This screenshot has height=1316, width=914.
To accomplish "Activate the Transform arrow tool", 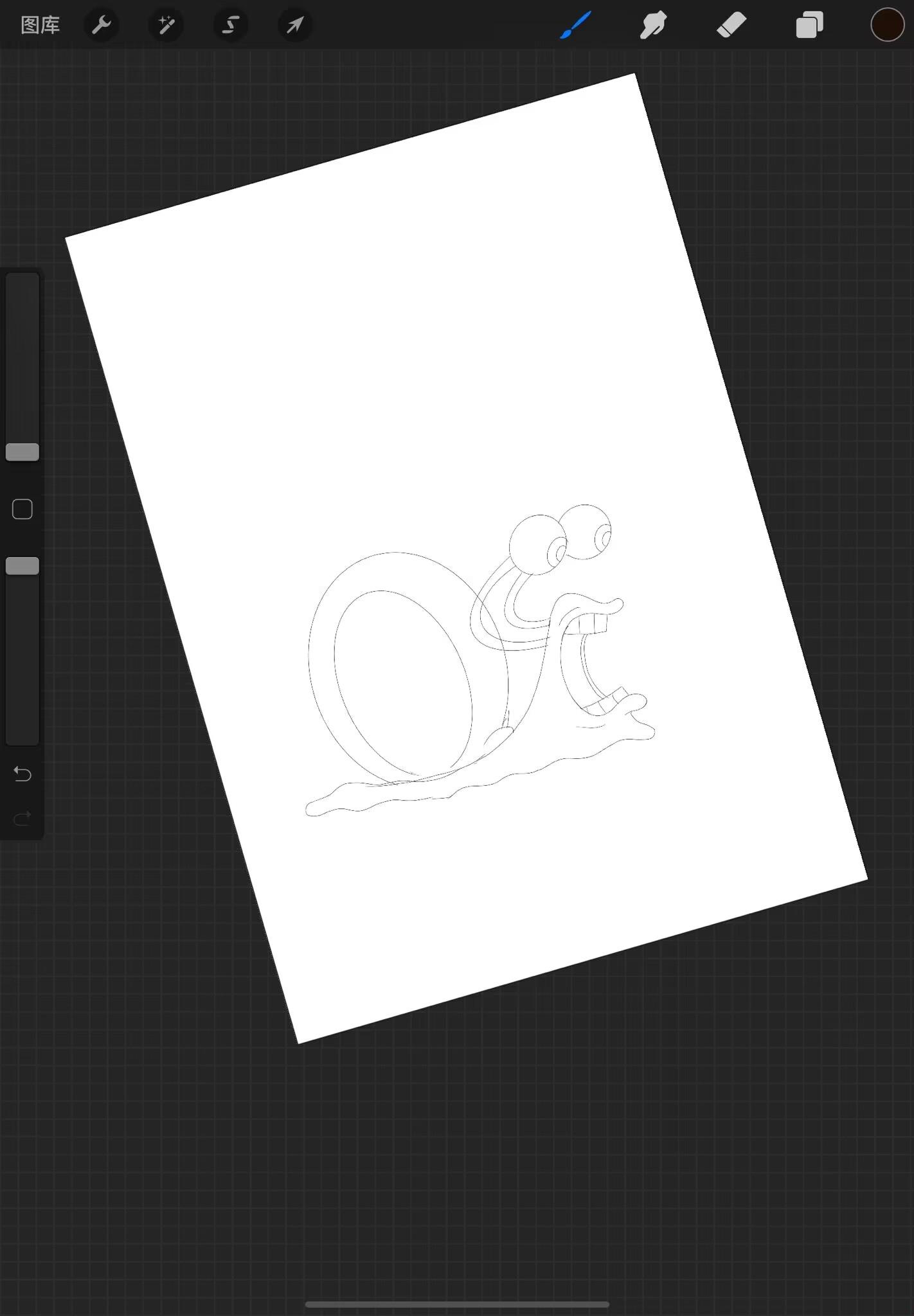I will [295, 25].
